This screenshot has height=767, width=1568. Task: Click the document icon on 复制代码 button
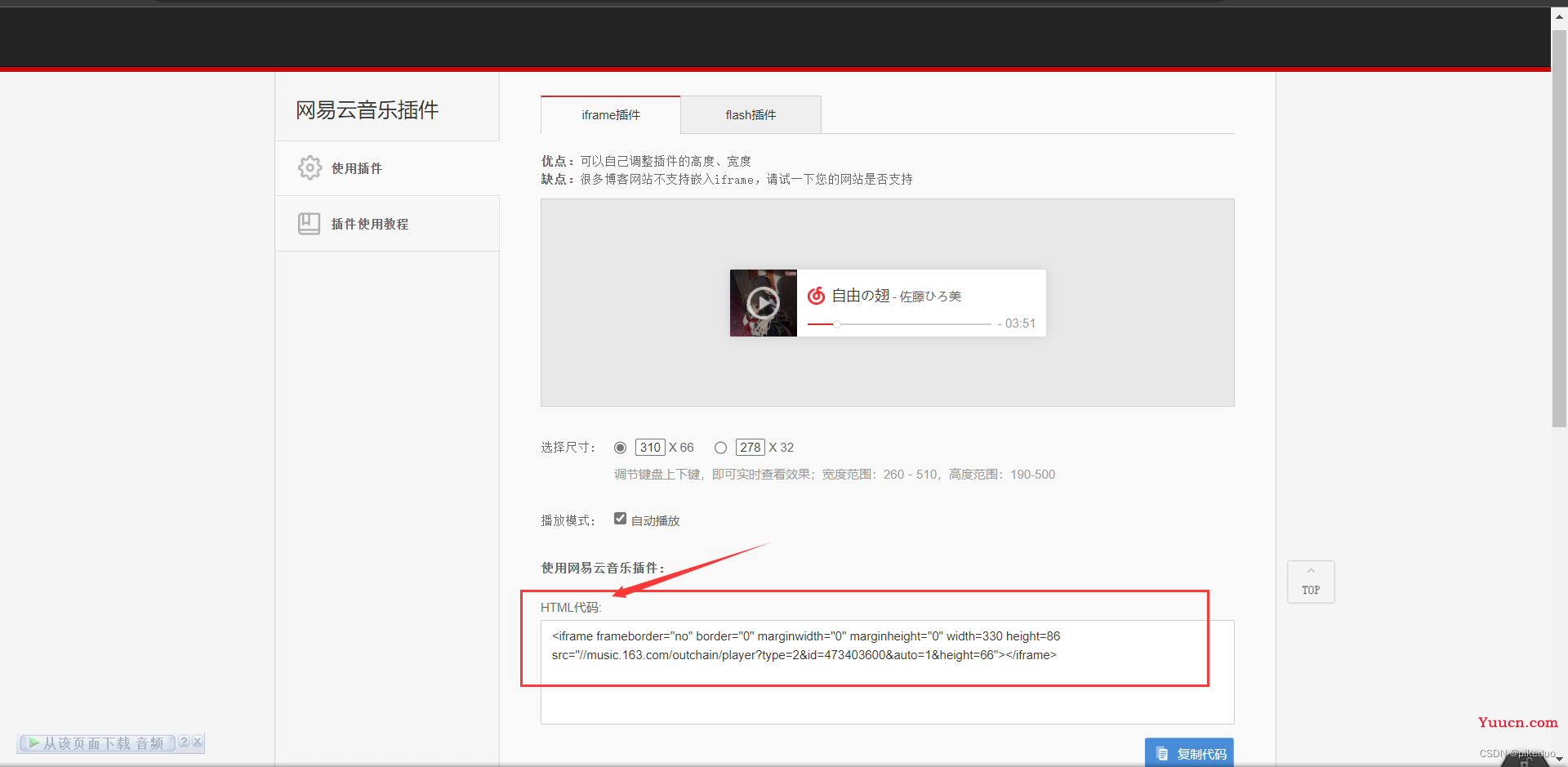click(x=1162, y=754)
